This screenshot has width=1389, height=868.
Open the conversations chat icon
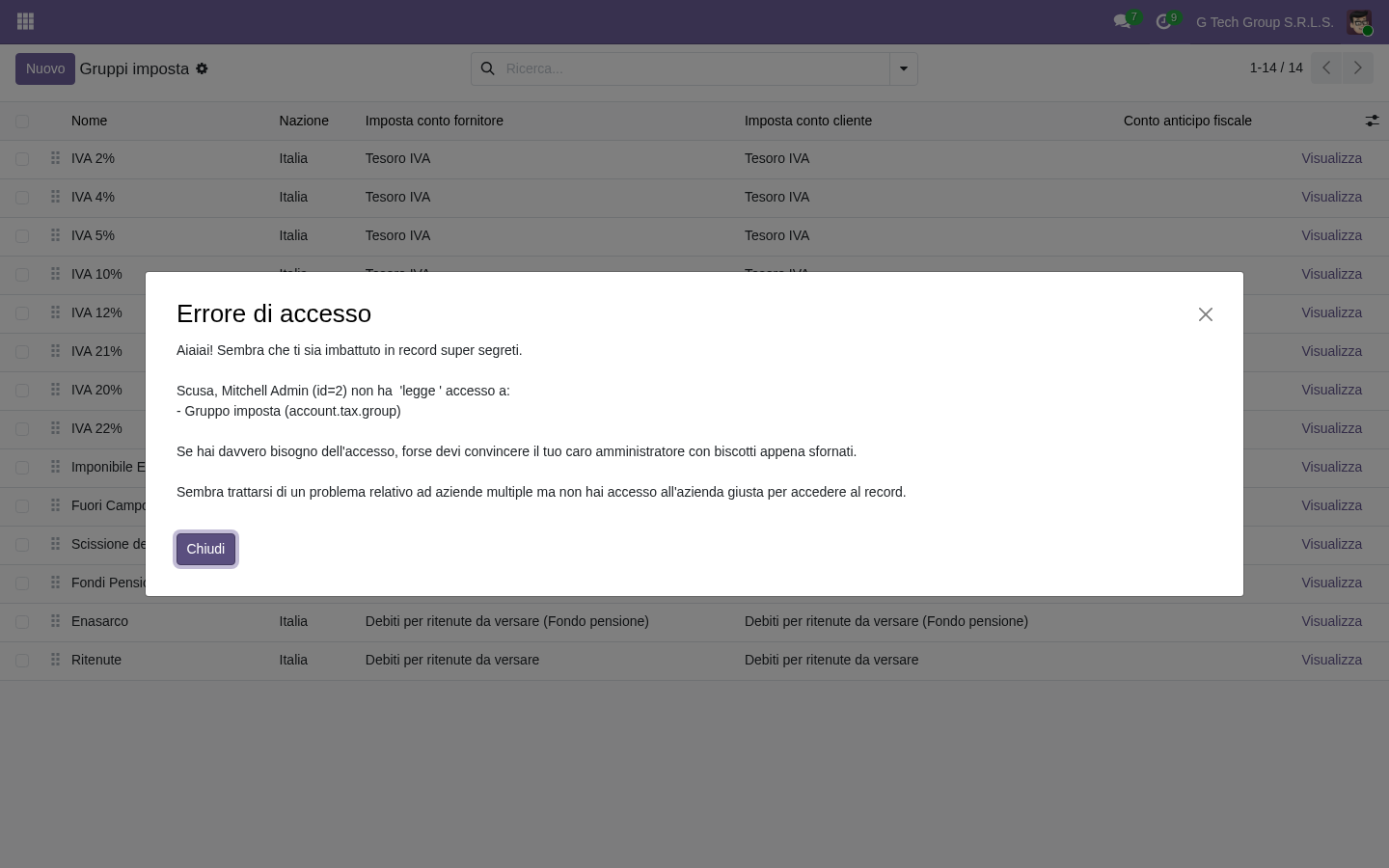[x=1122, y=21]
